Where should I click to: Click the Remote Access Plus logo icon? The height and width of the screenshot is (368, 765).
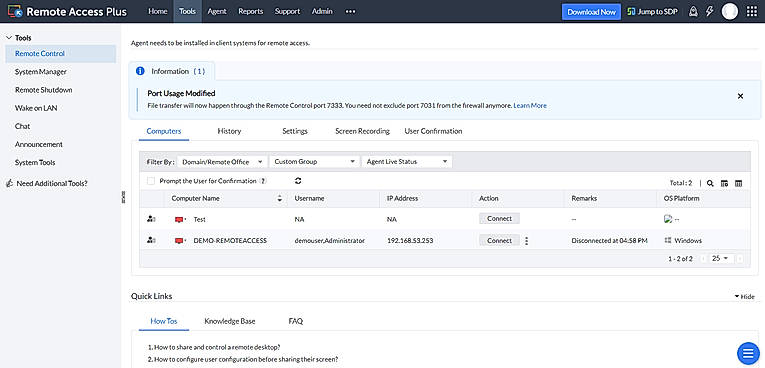[x=15, y=11]
